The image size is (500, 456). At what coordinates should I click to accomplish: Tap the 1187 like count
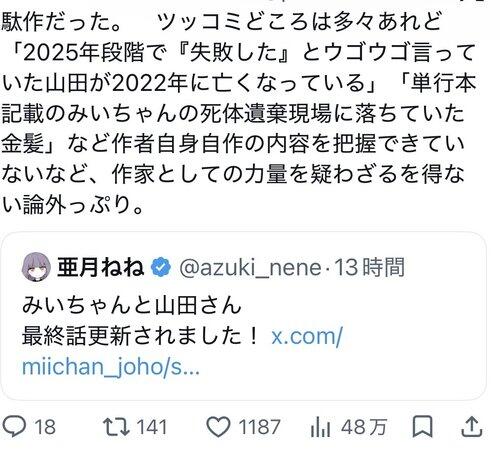point(259,427)
